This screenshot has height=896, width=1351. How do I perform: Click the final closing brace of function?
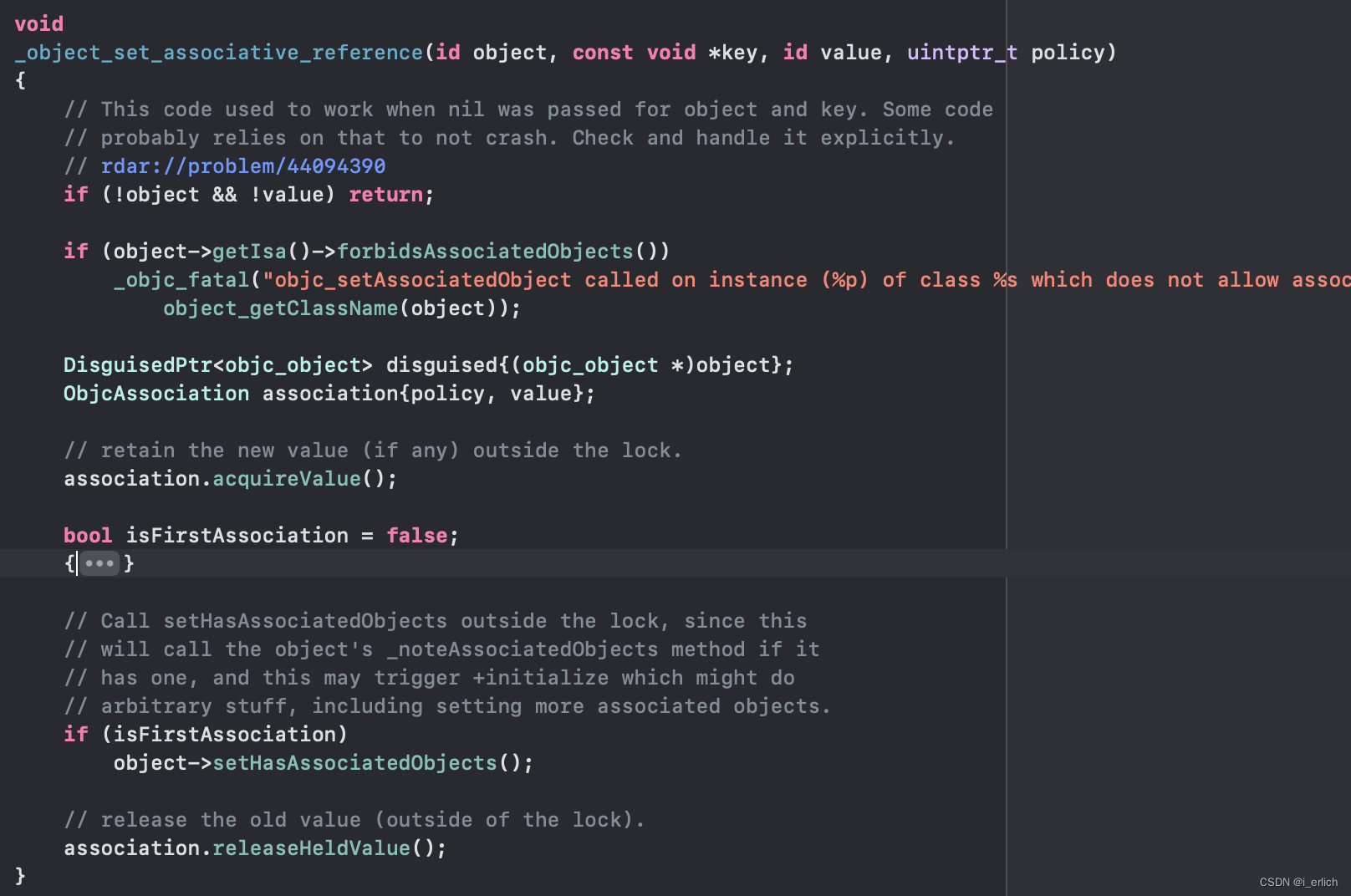coord(20,876)
